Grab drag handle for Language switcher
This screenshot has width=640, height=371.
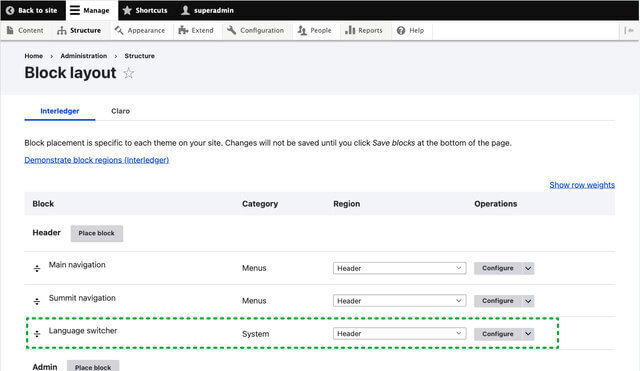point(37,334)
